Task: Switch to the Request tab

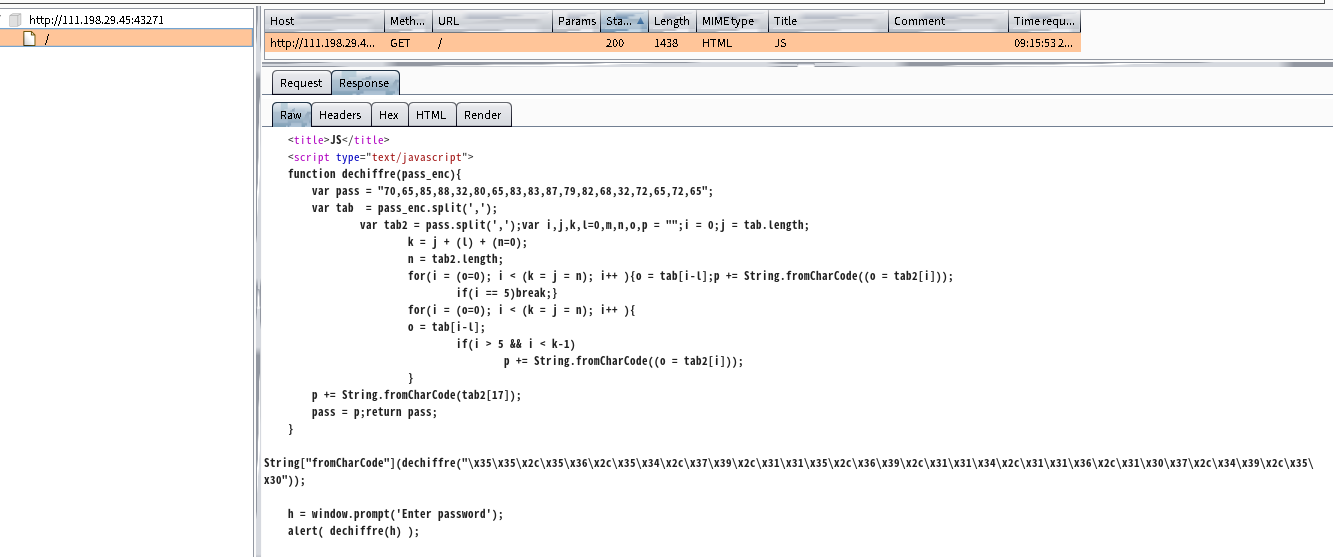Action: coord(300,83)
